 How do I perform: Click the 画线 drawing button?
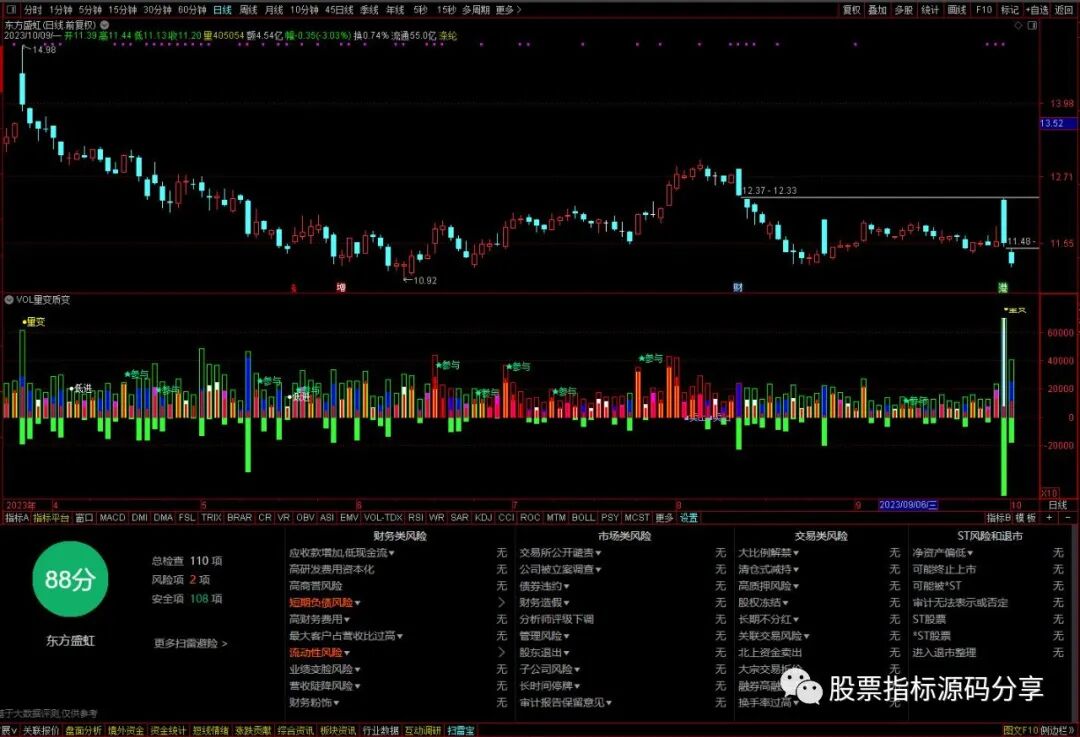pos(957,10)
